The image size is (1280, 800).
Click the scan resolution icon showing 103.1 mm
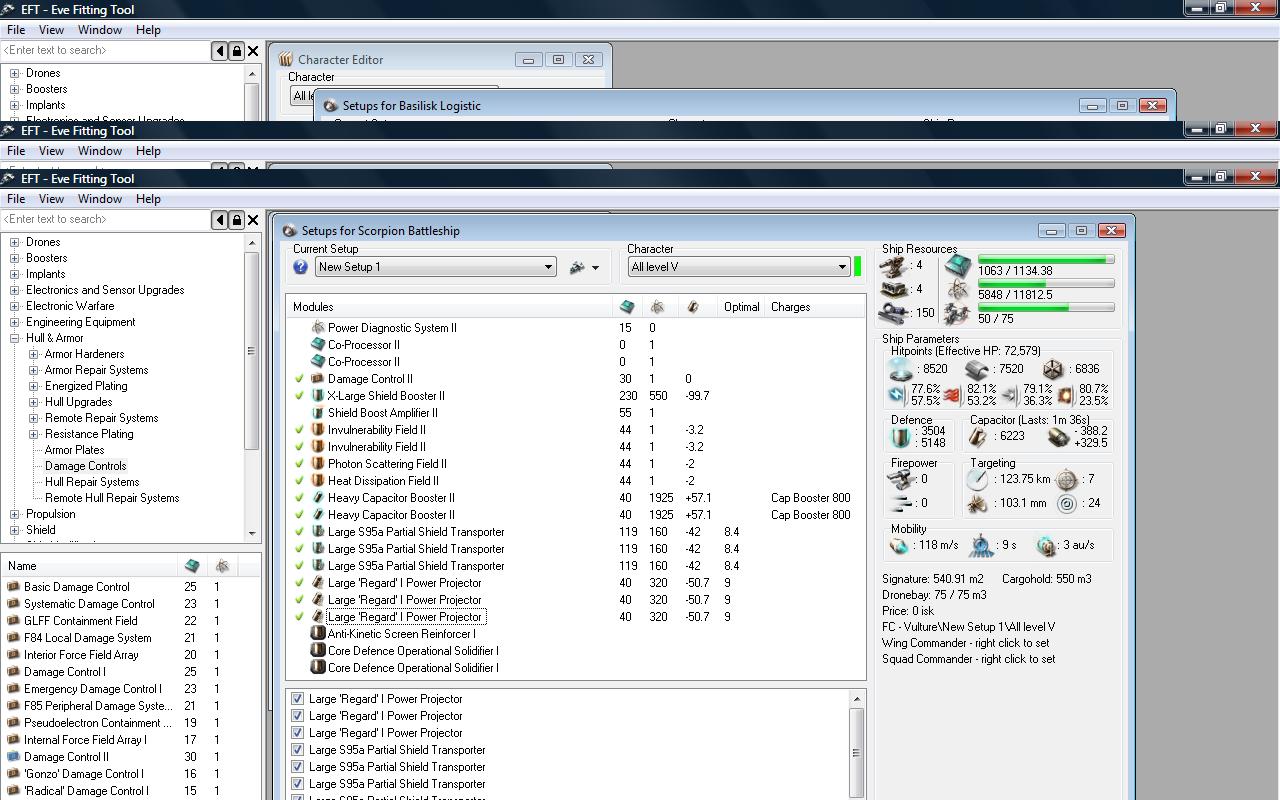pyautogui.click(x=978, y=503)
